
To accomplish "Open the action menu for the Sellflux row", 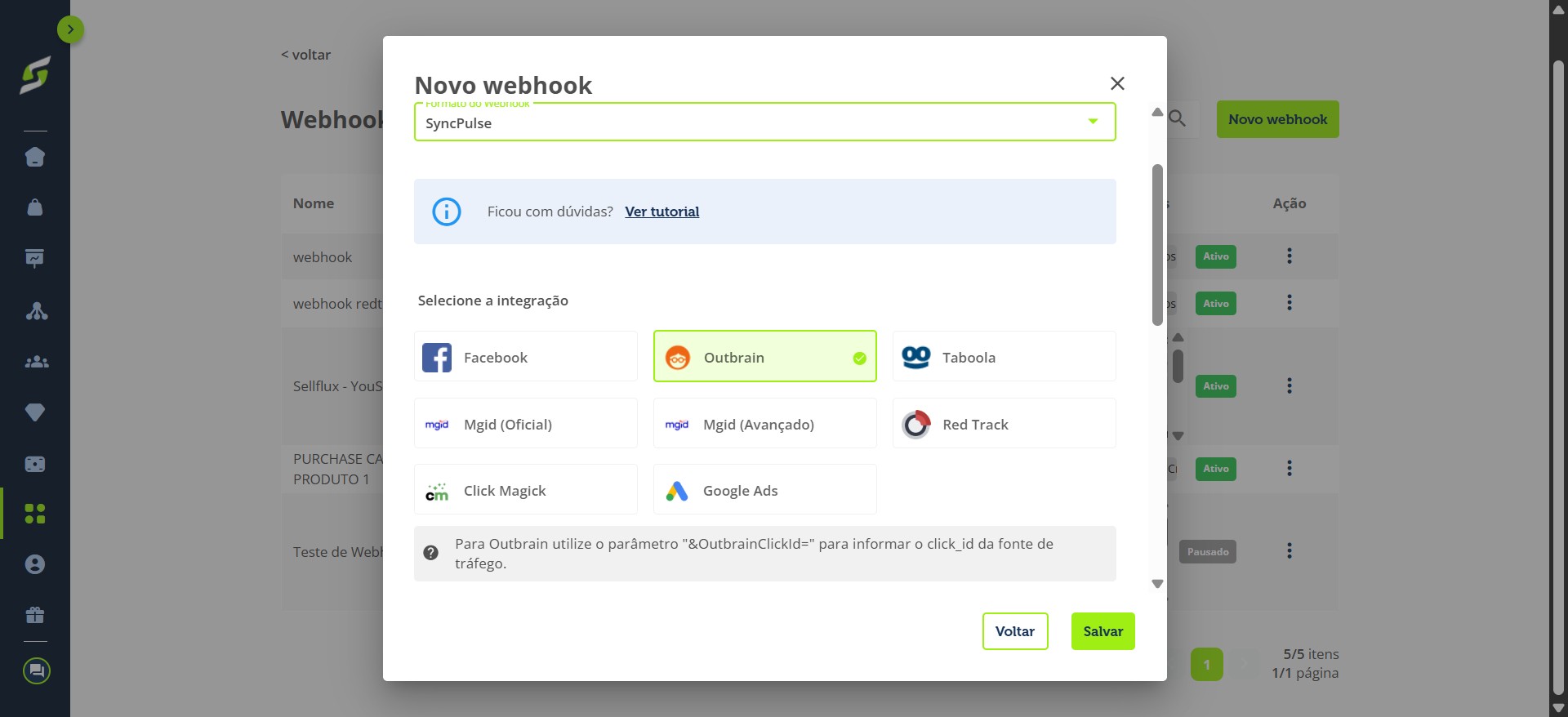I will pos(1290,385).
